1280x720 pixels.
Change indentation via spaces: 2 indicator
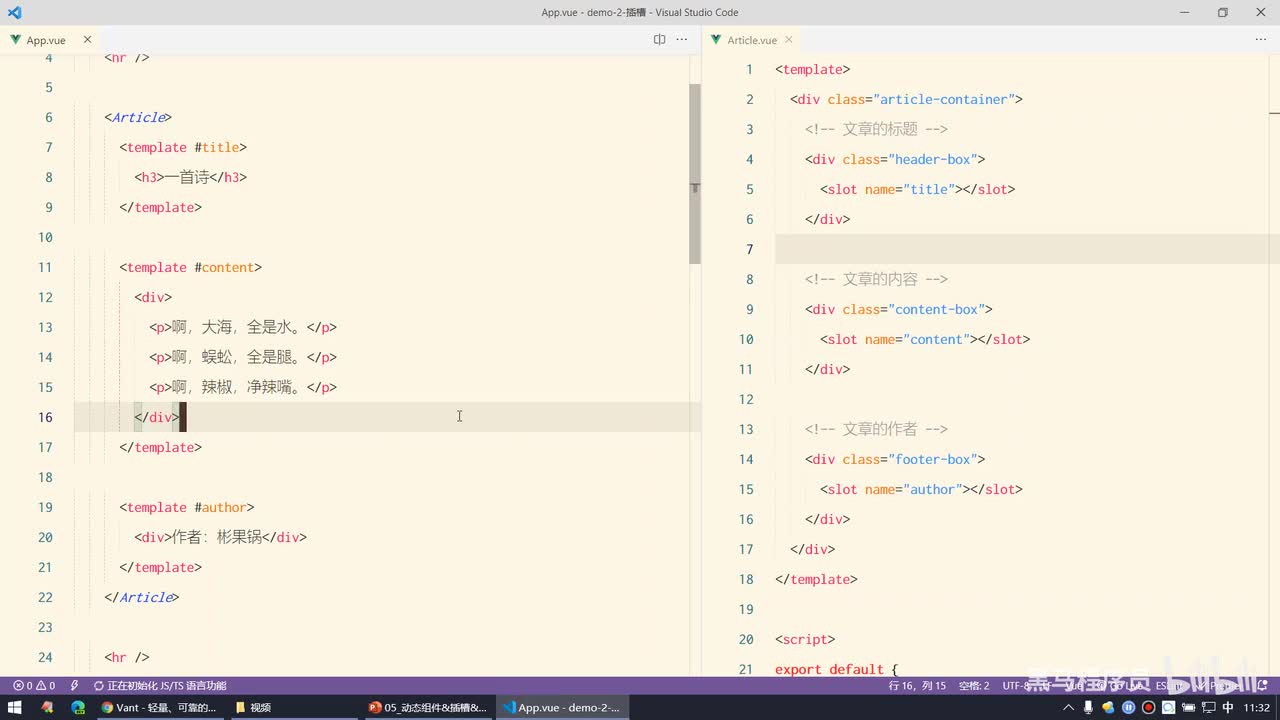pos(973,686)
